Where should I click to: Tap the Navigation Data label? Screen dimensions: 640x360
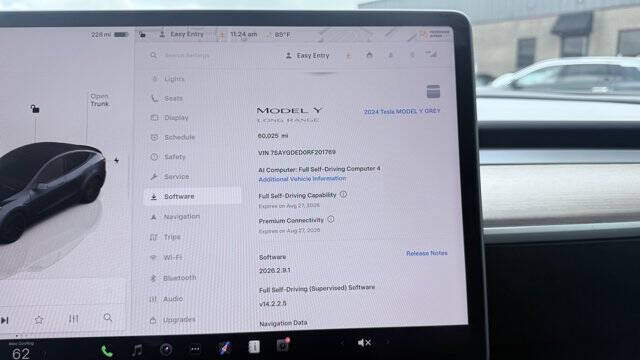283,323
